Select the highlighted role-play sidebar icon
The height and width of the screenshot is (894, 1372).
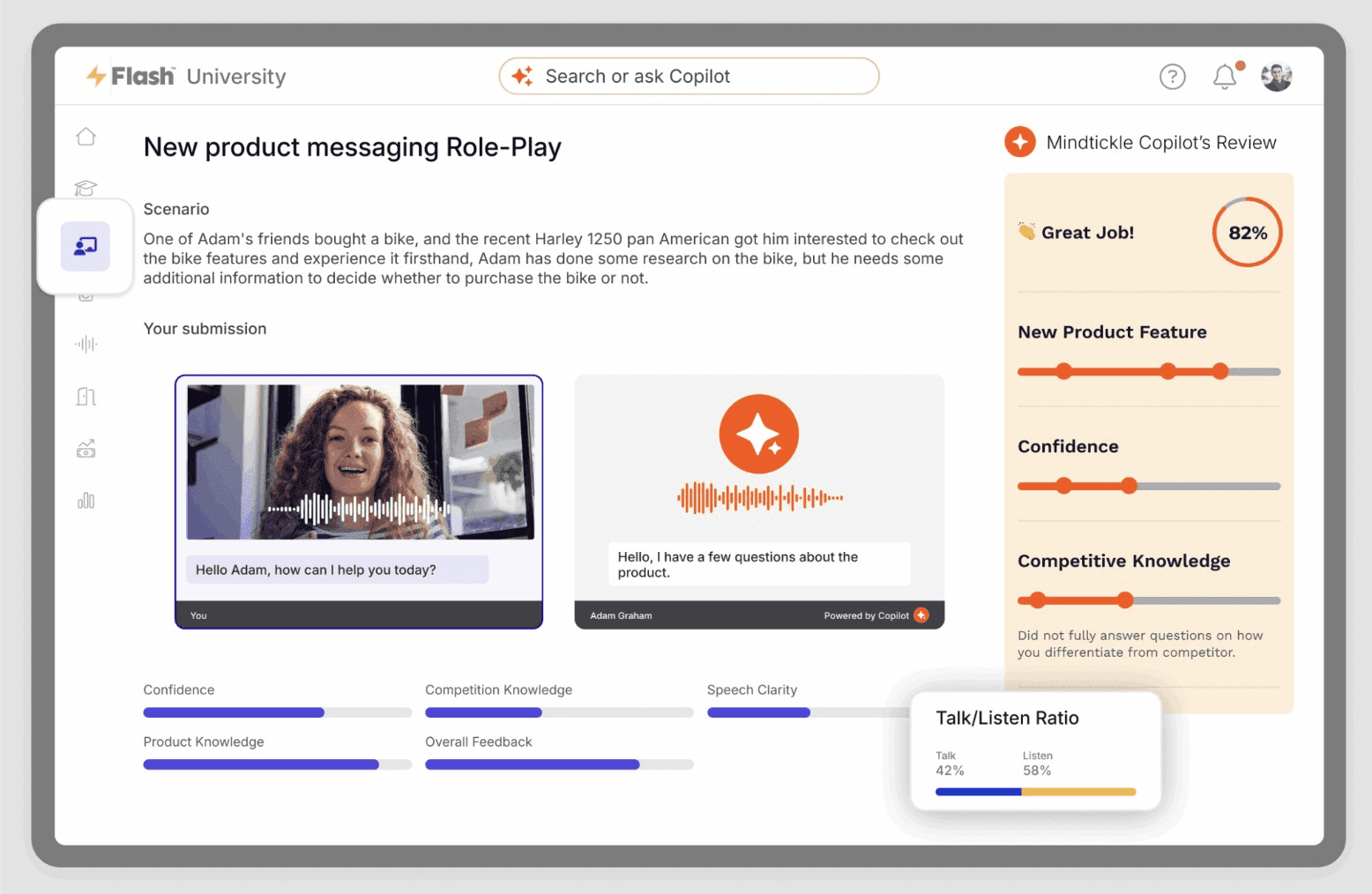[x=86, y=246]
